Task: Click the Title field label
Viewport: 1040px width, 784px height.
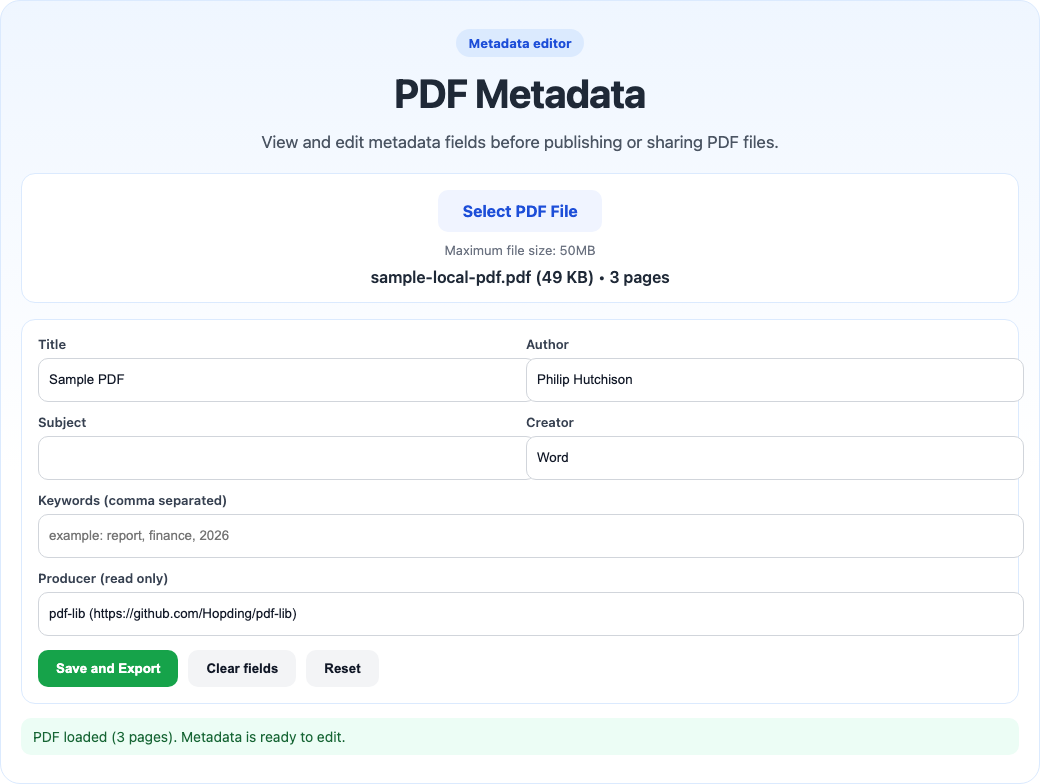Action: point(51,344)
